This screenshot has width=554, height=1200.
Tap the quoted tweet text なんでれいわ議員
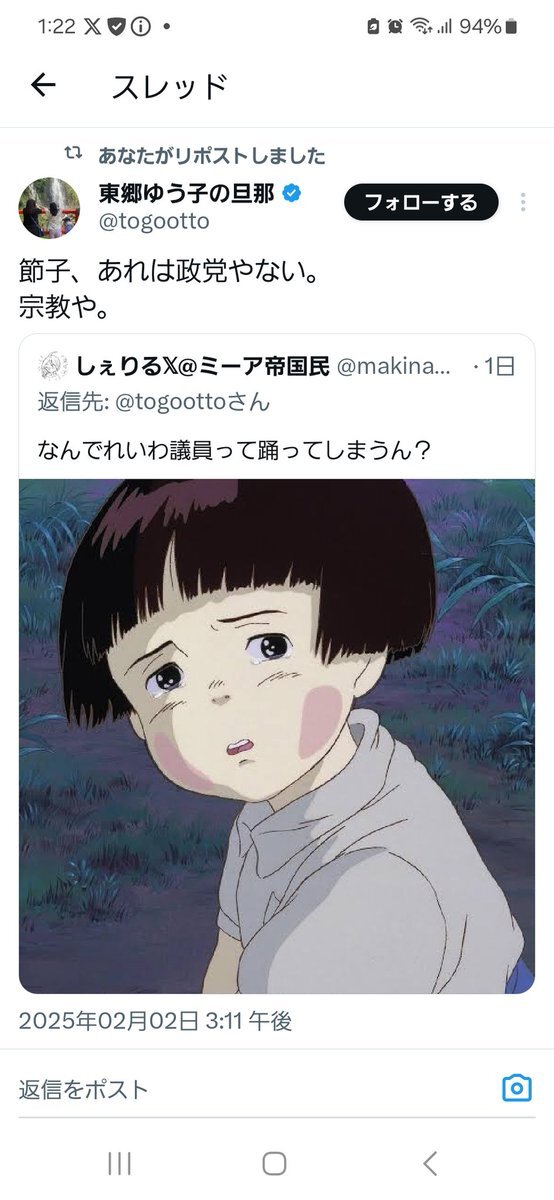234,450
